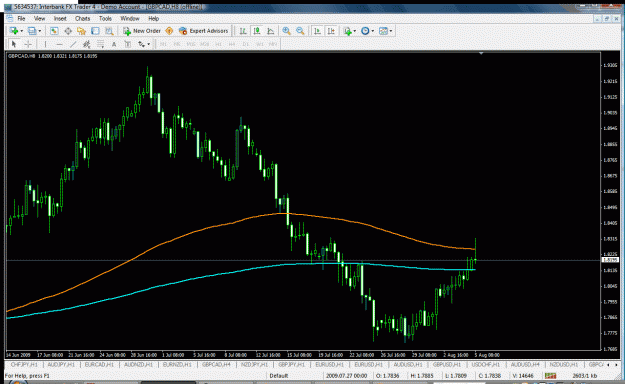Open the Charts menu
The height and width of the screenshot is (384, 625).
coord(83,18)
